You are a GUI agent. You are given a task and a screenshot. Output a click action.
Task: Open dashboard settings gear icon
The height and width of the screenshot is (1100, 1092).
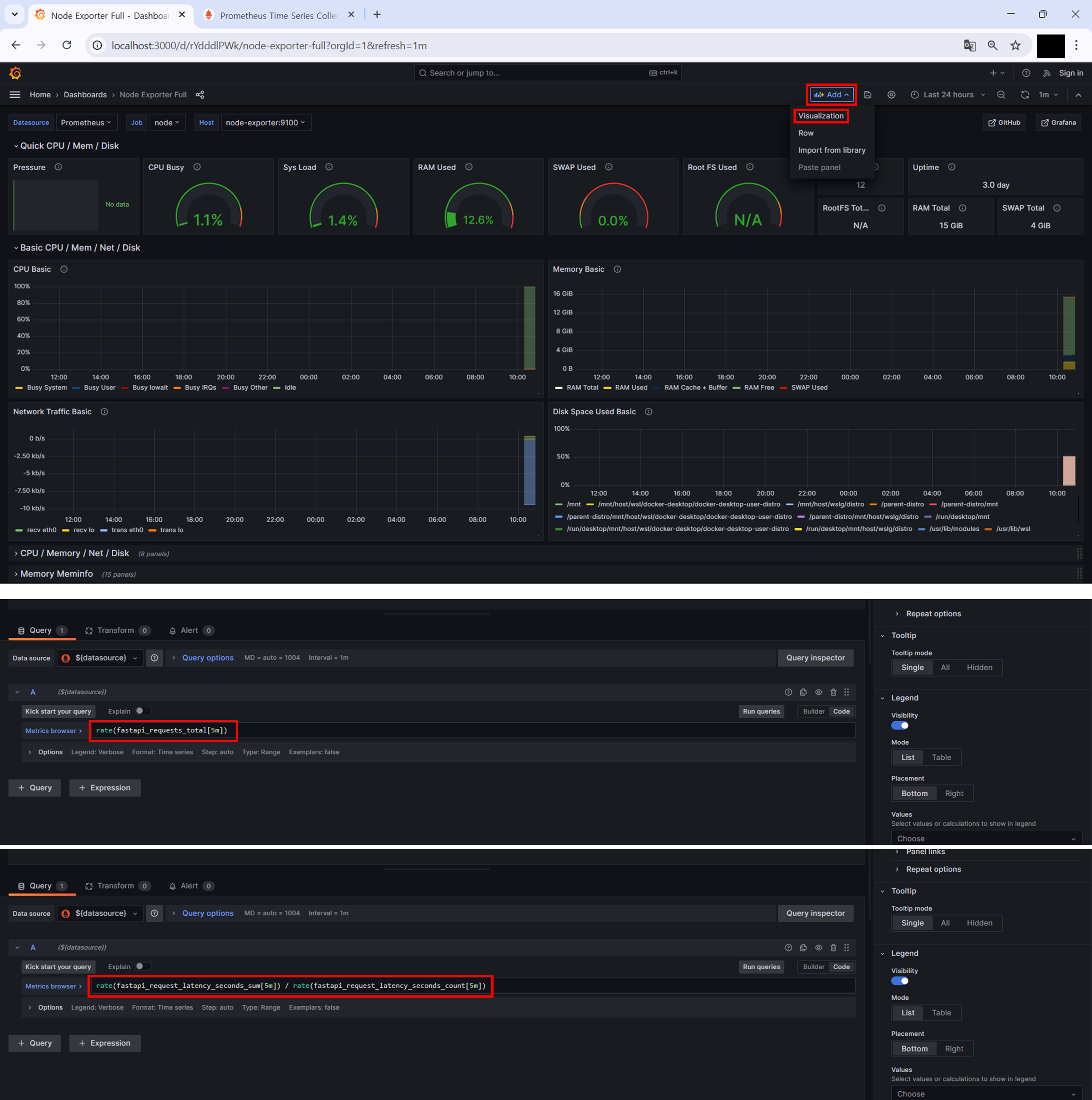point(891,94)
